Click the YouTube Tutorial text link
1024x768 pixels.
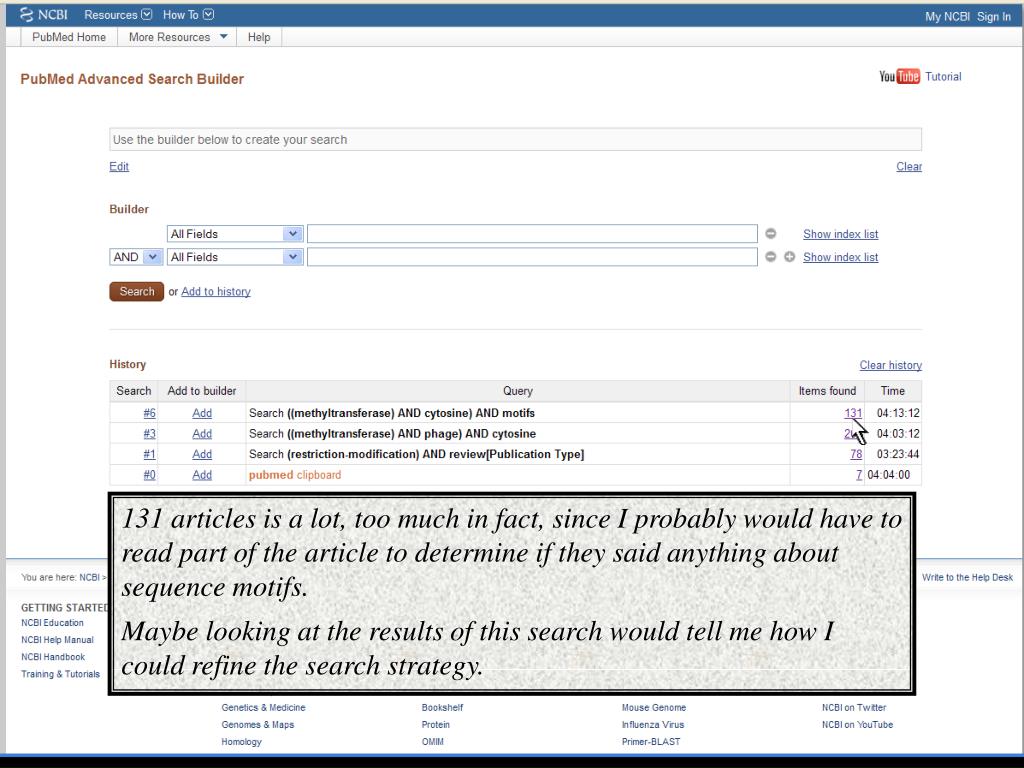coord(943,76)
